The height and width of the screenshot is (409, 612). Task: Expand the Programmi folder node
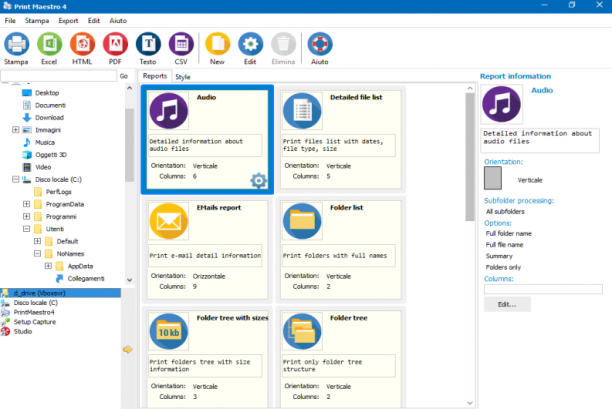click(27, 216)
